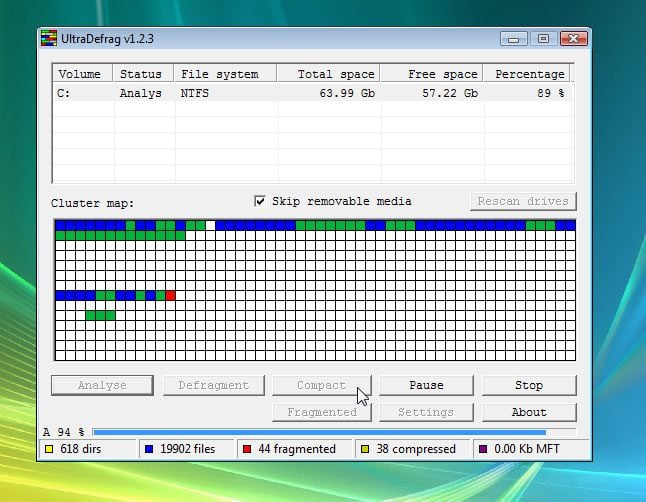Open the About dialog
This screenshot has height=502, width=646.
click(x=529, y=412)
